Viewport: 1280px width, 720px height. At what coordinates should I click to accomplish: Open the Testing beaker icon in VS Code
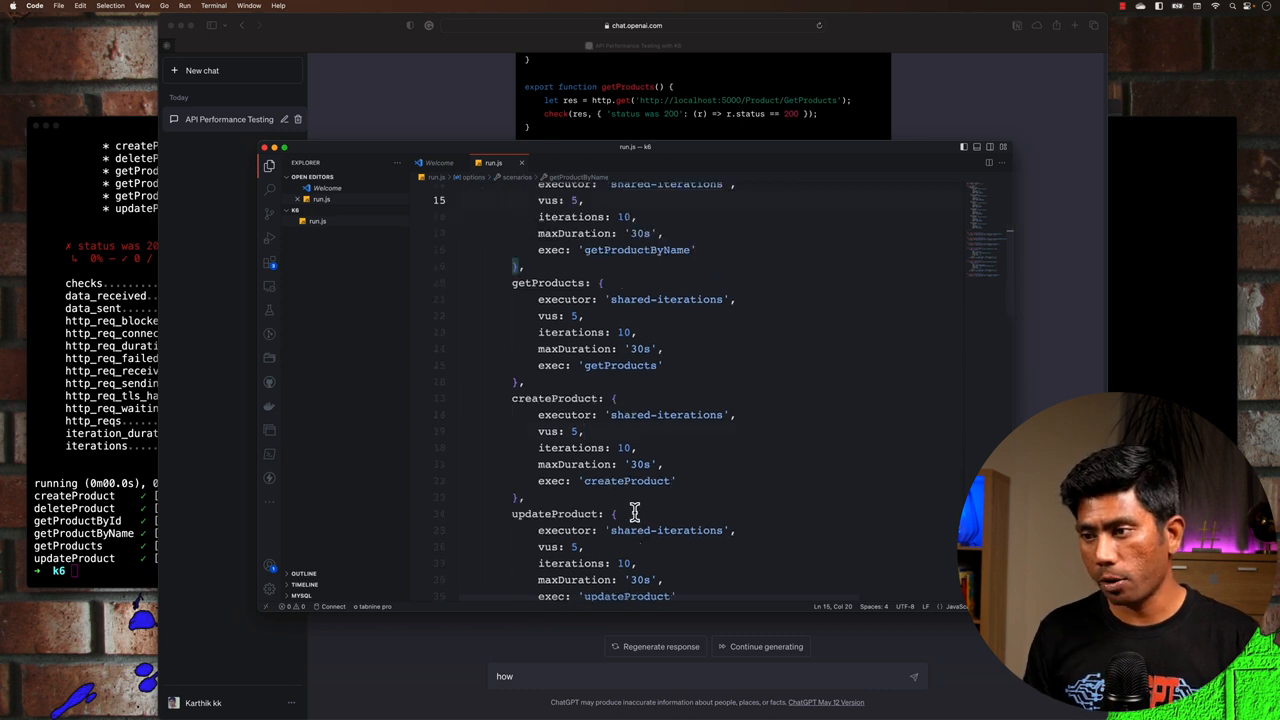click(269, 310)
